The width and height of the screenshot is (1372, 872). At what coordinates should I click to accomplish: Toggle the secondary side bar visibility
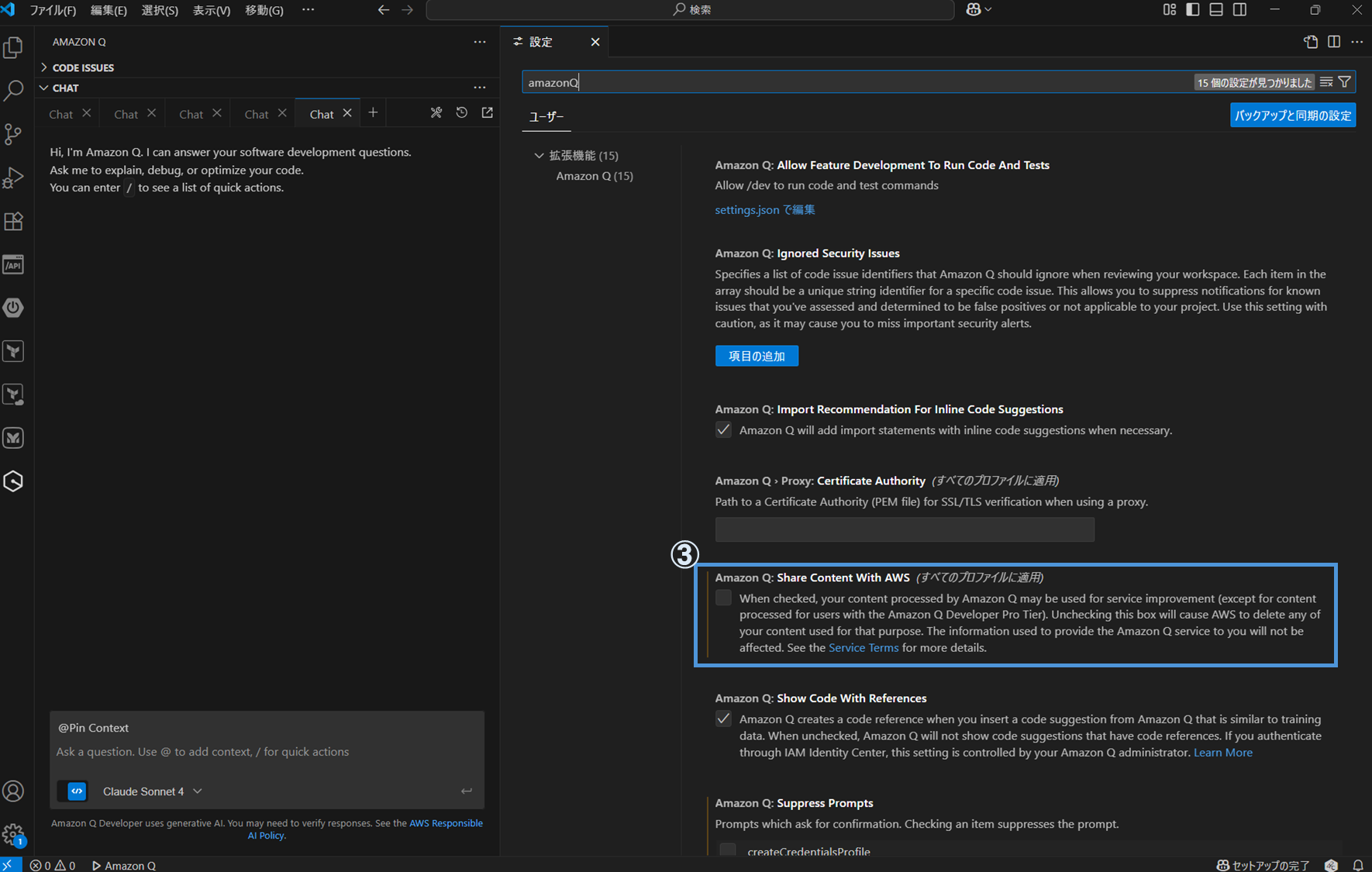coord(1240,10)
